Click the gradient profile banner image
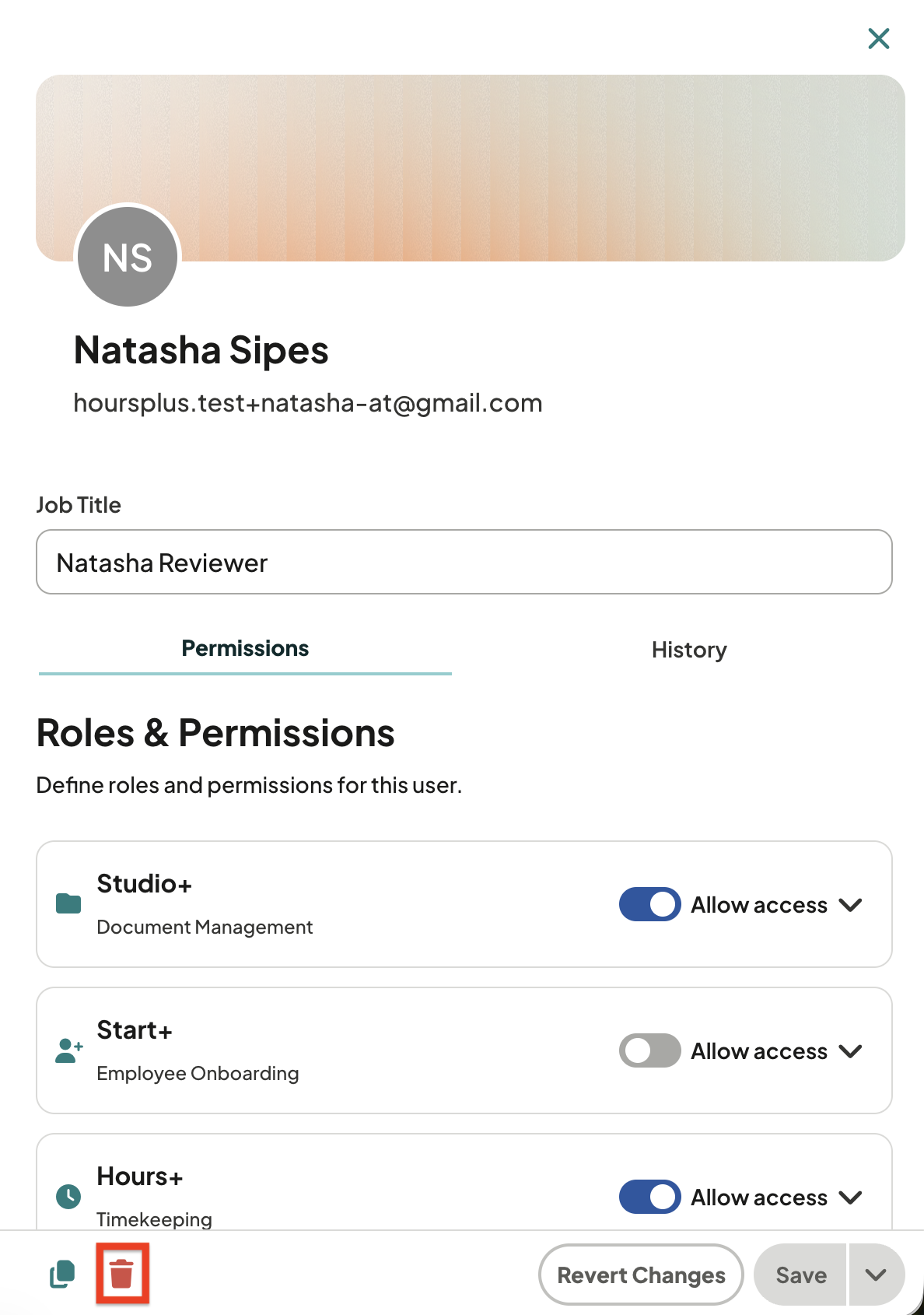924x1315 pixels. (471, 168)
